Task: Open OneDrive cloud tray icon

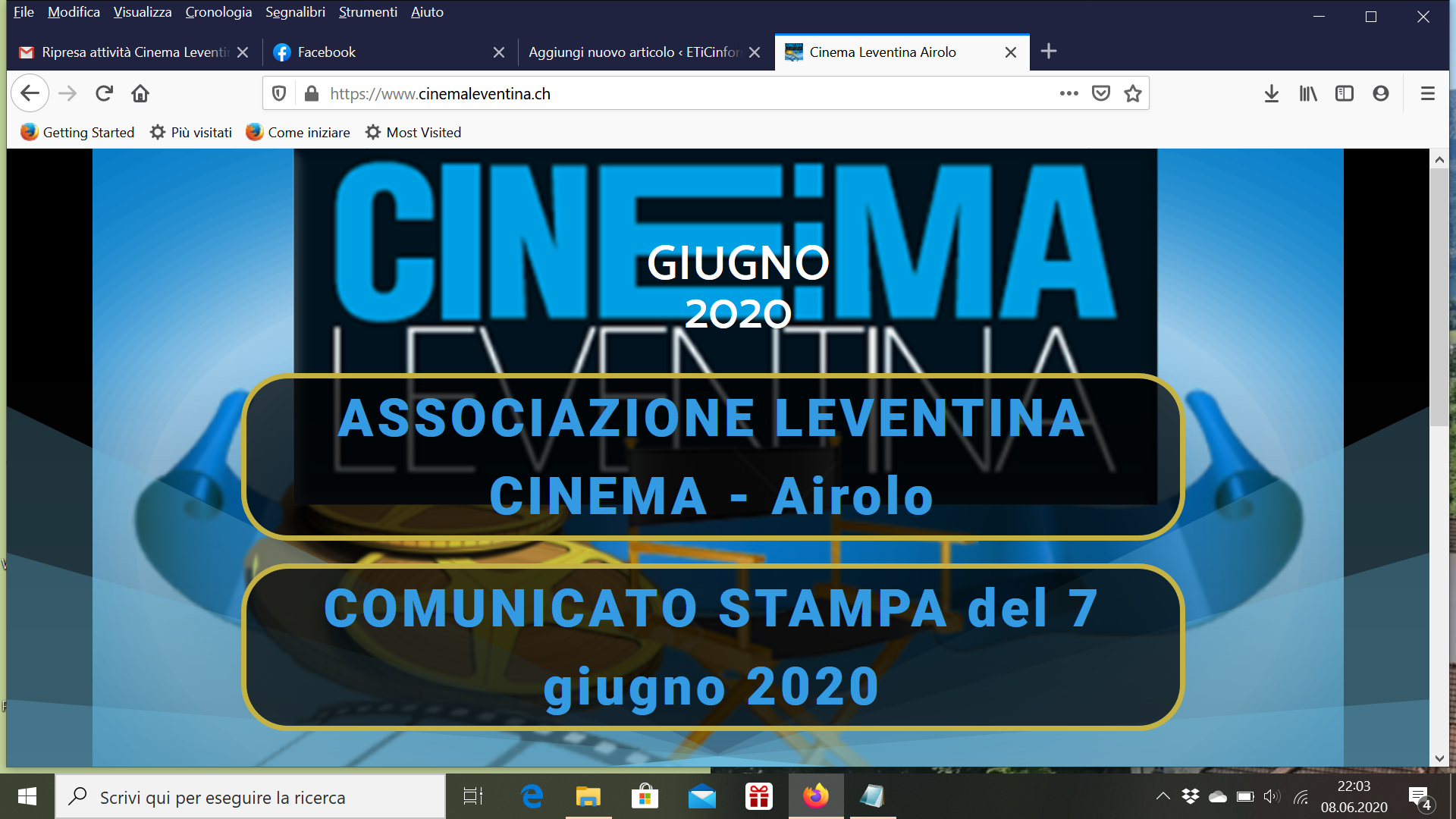Action: pyautogui.click(x=1218, y=796)
